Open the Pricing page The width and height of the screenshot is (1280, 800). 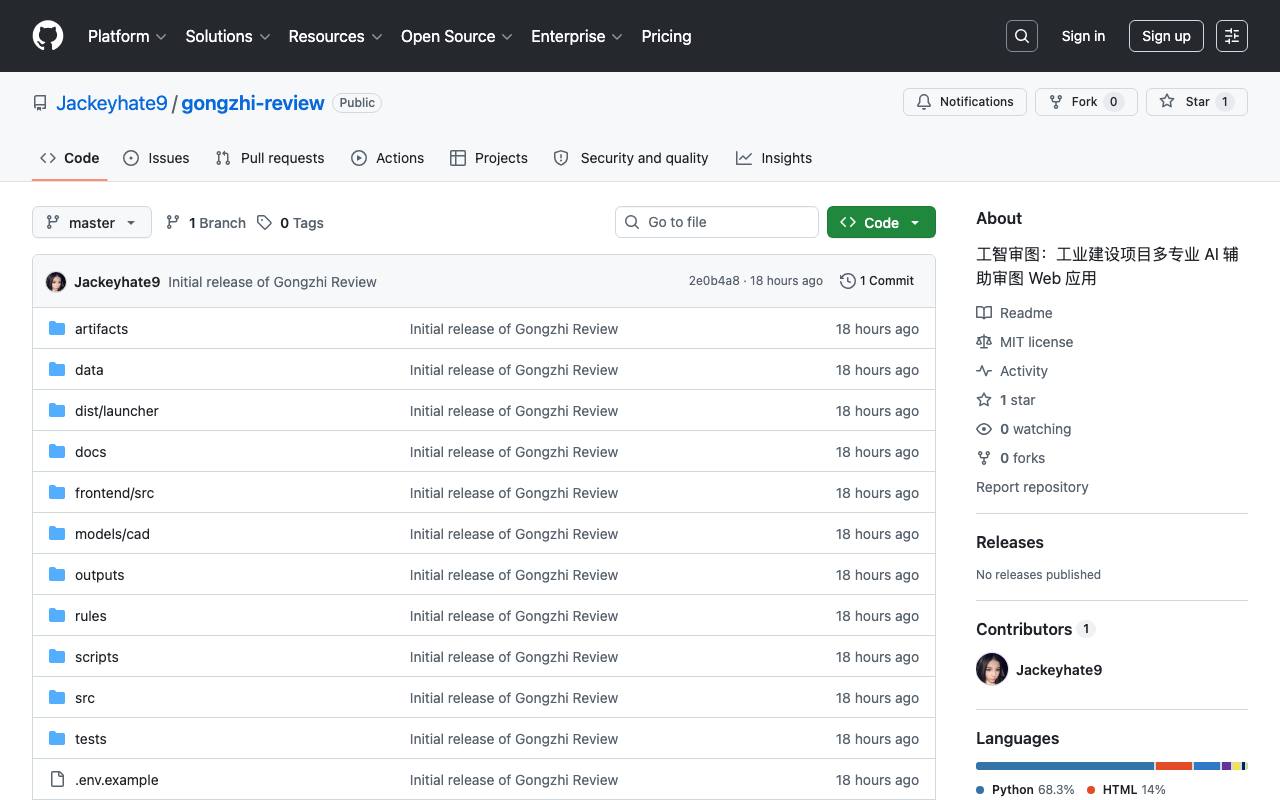666,36
